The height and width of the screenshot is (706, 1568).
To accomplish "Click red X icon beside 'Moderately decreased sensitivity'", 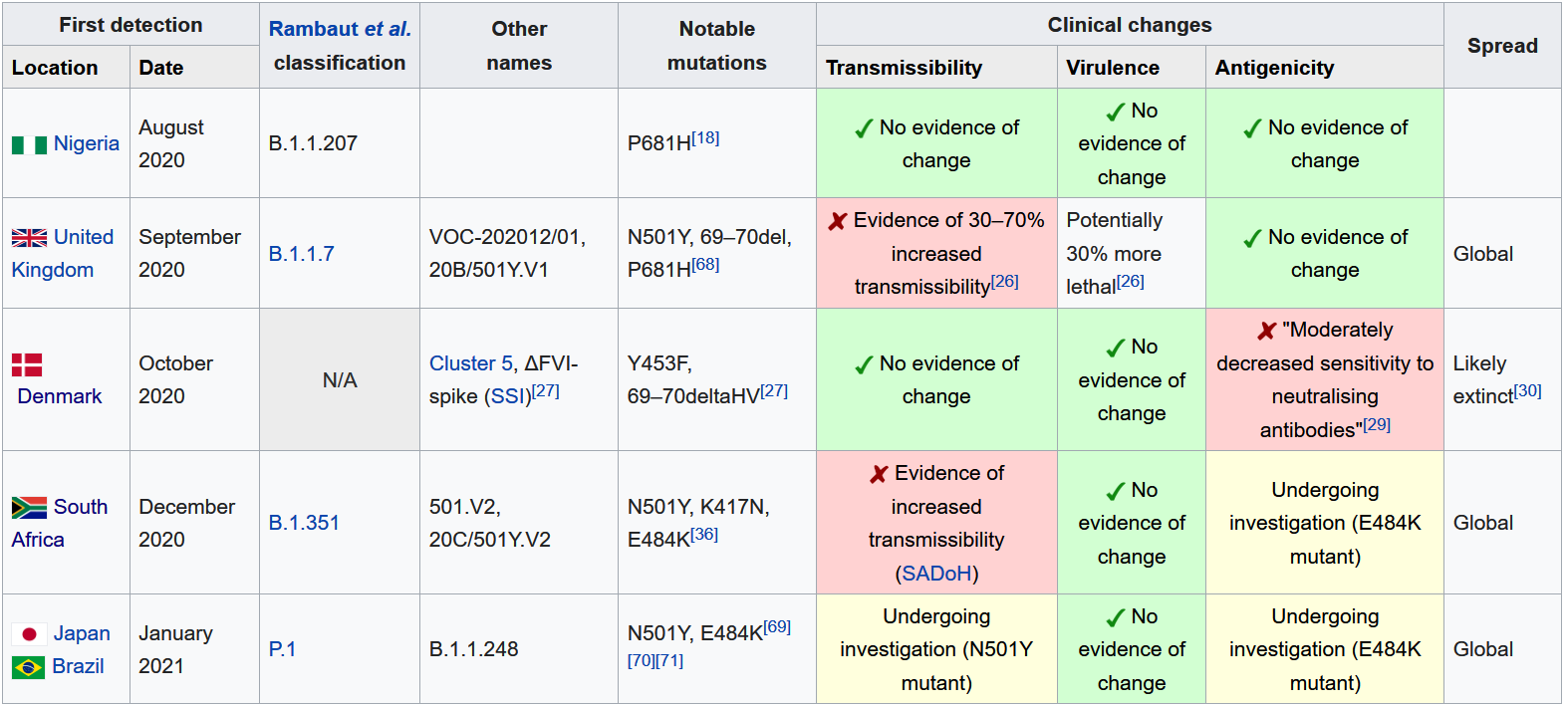I will pyautogui.click(x=1266, y=331).
